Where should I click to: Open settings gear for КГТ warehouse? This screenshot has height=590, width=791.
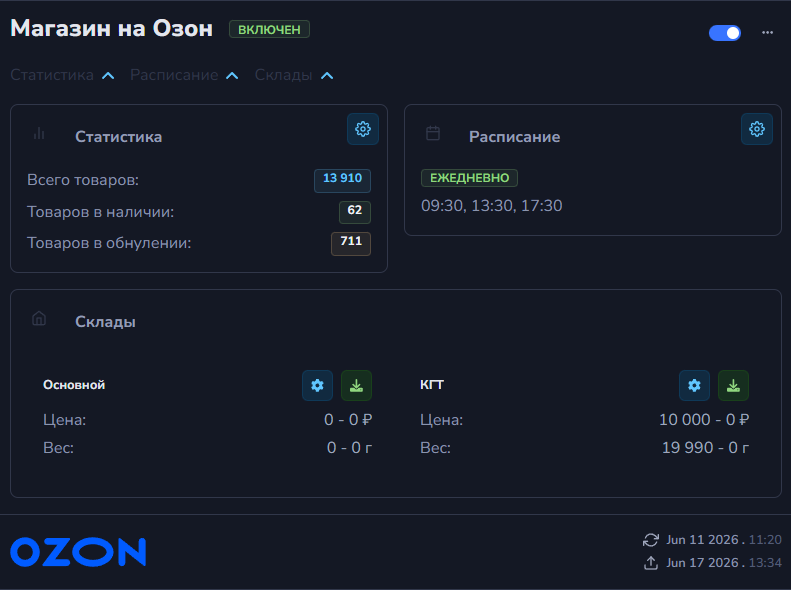coord(694,386)
